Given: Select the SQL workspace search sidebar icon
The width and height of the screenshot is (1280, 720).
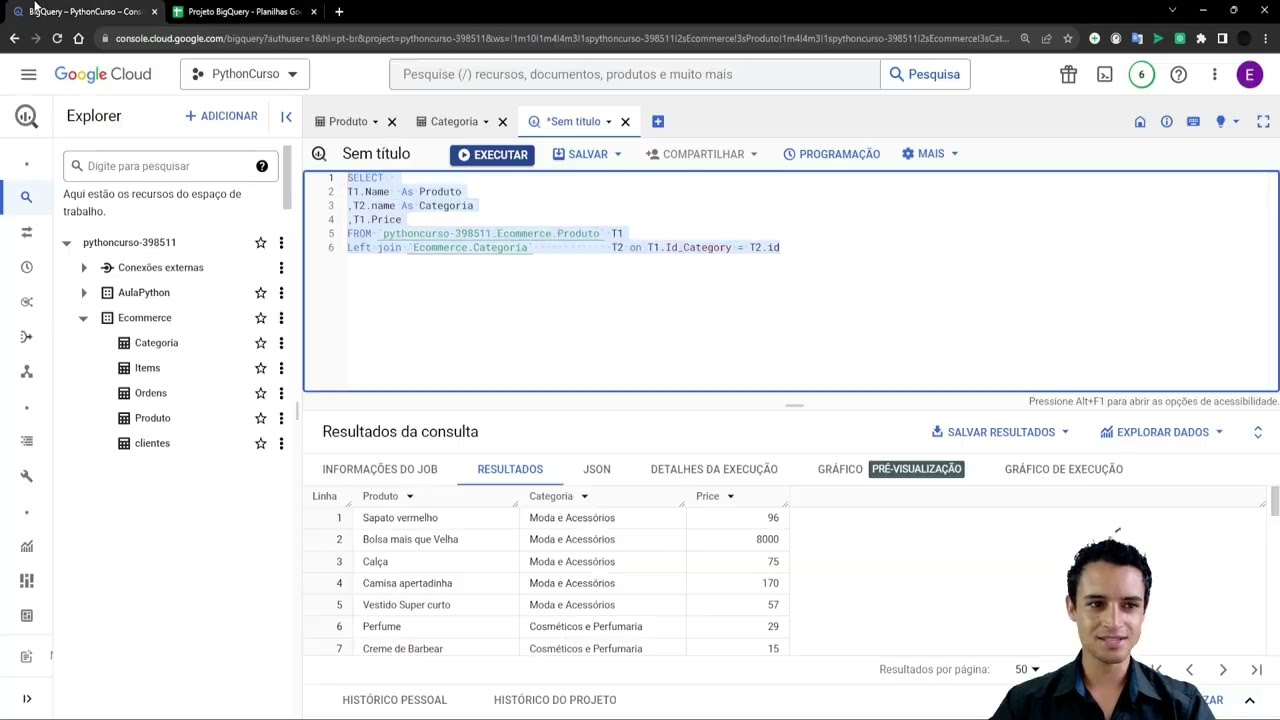Looking at the screenshot, I should click(x=27, y=197).
